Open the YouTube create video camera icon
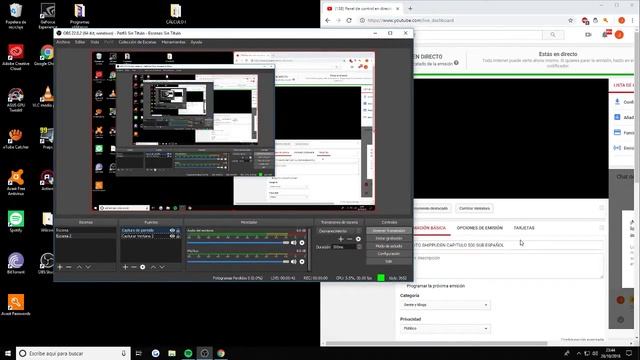 (588, 35)
